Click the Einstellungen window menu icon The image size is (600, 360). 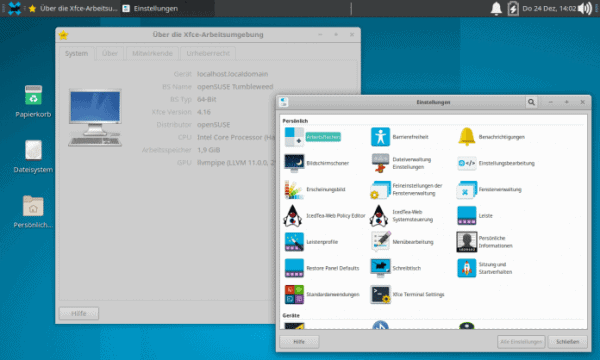(284, 102)
